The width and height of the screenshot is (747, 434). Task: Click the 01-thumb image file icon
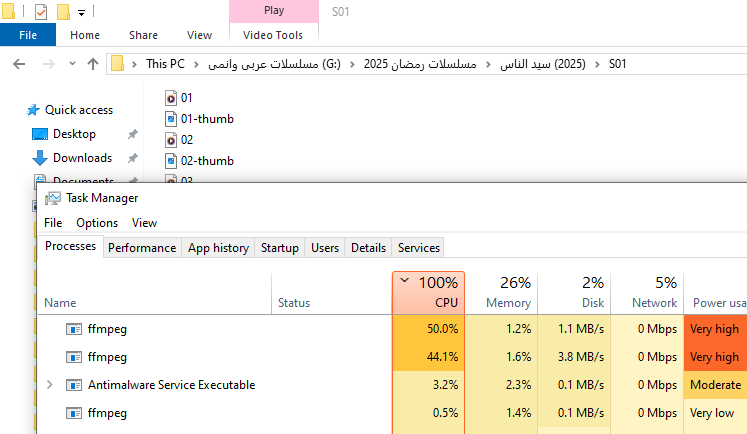point(170,119)
